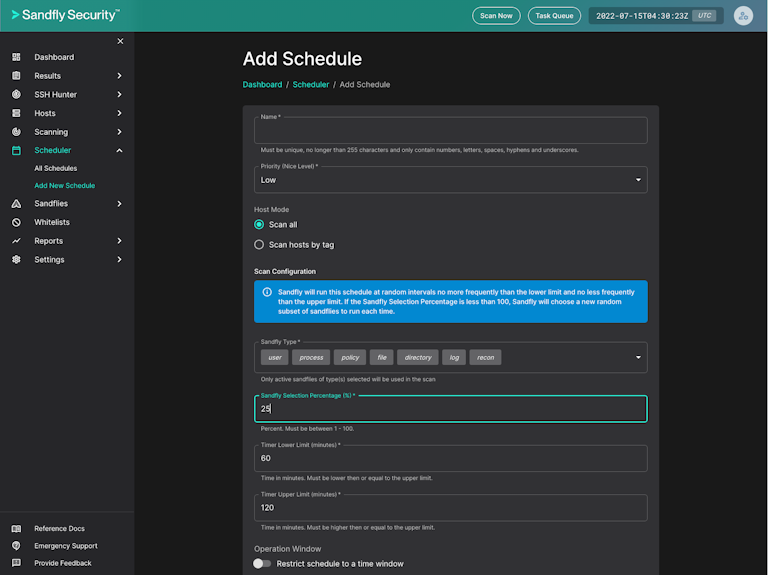Click the Scan Configuration heading

click(285, 271)
